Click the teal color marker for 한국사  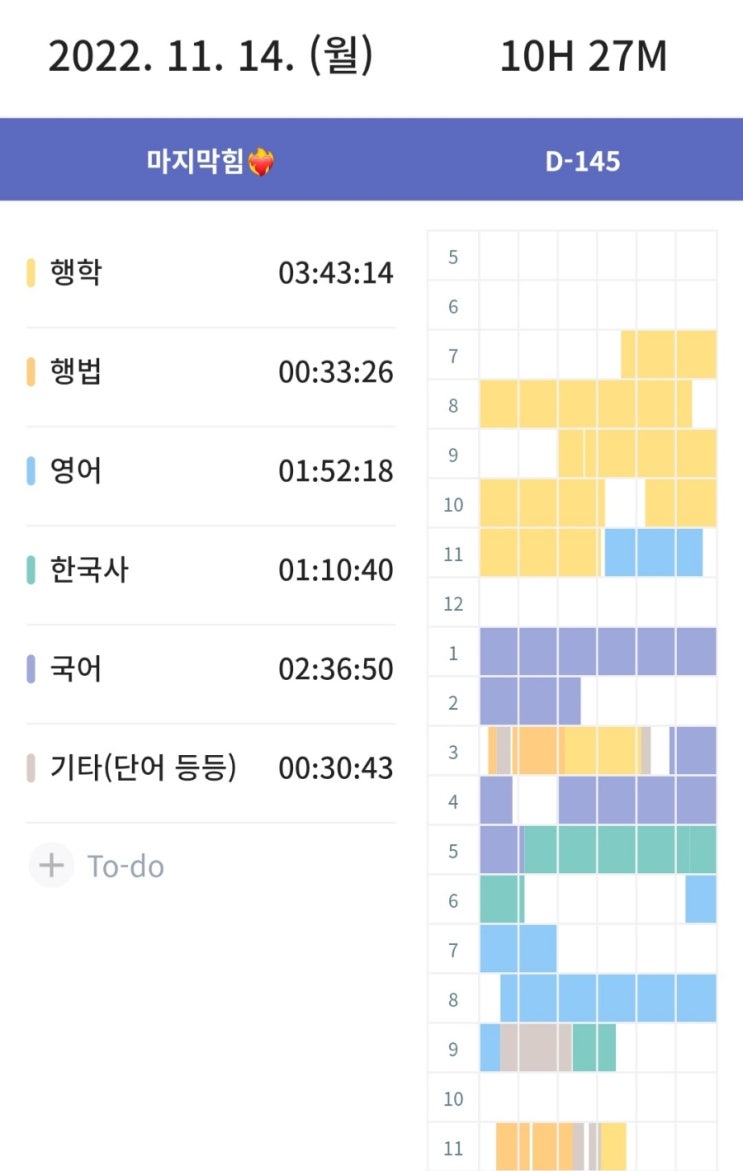tap(31, 570)
